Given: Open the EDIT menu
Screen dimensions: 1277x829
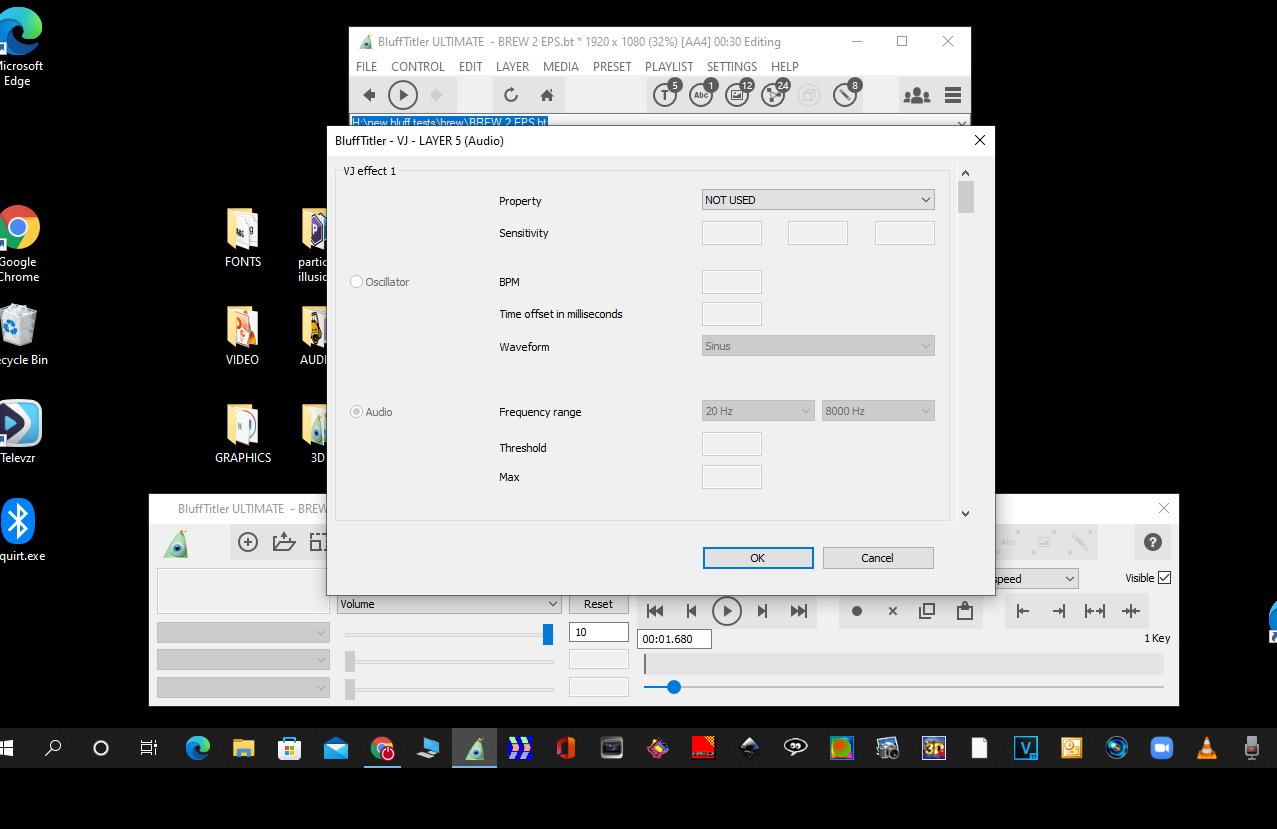Looking at the screenshot, I should click(x=471, y=67).
